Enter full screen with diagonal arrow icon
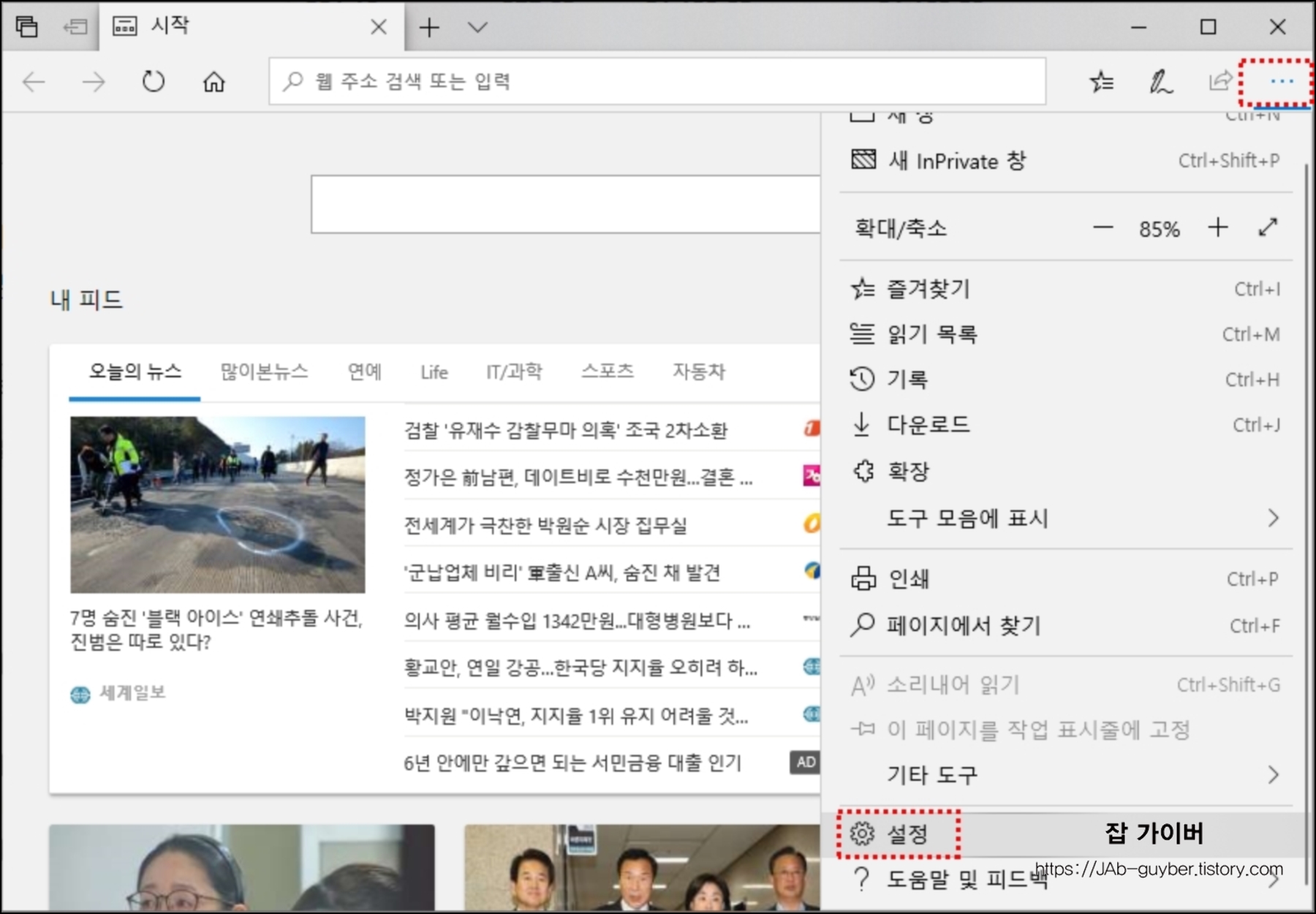Image resolution: width=1316 pixels, height=914 pixels. tap(1268, 228)
